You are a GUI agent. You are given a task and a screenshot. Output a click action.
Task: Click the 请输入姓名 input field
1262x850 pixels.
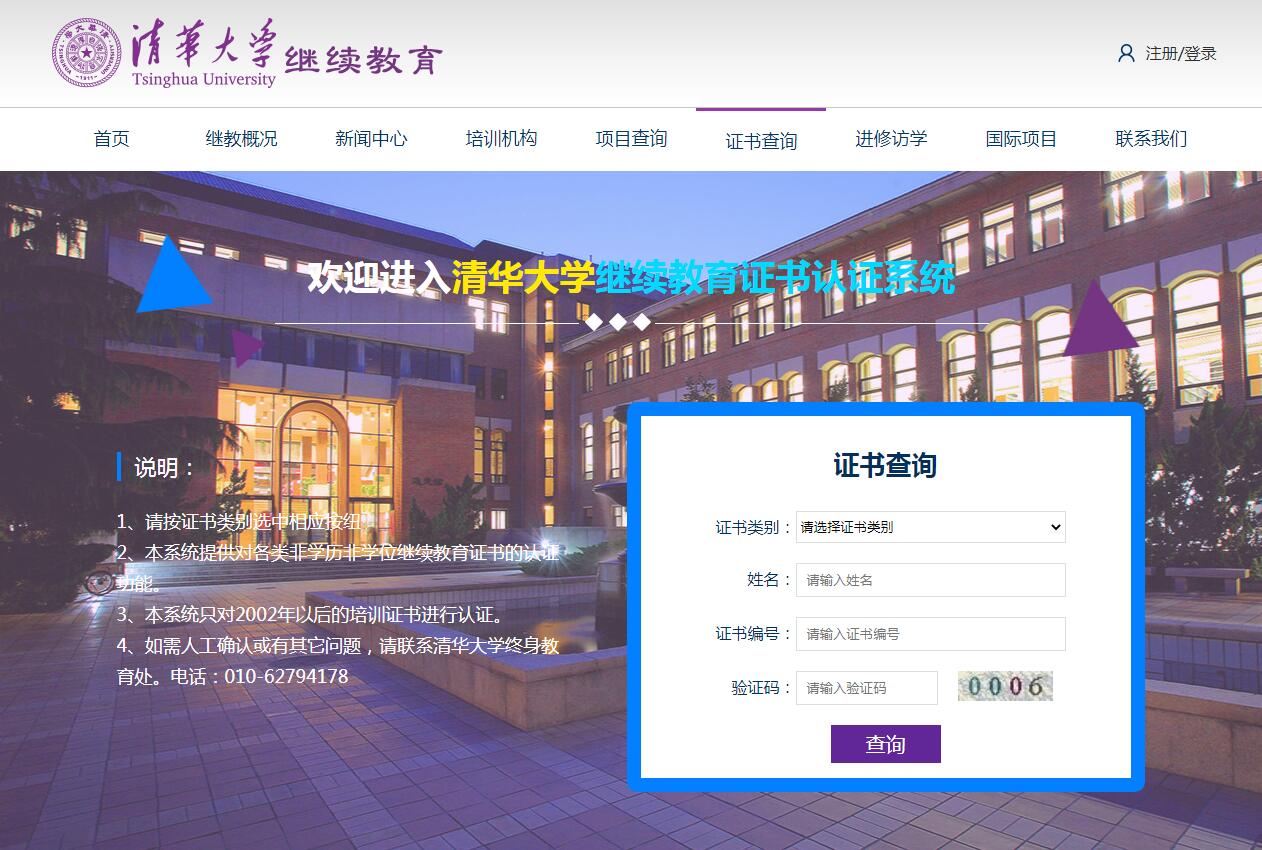[931, 580]
